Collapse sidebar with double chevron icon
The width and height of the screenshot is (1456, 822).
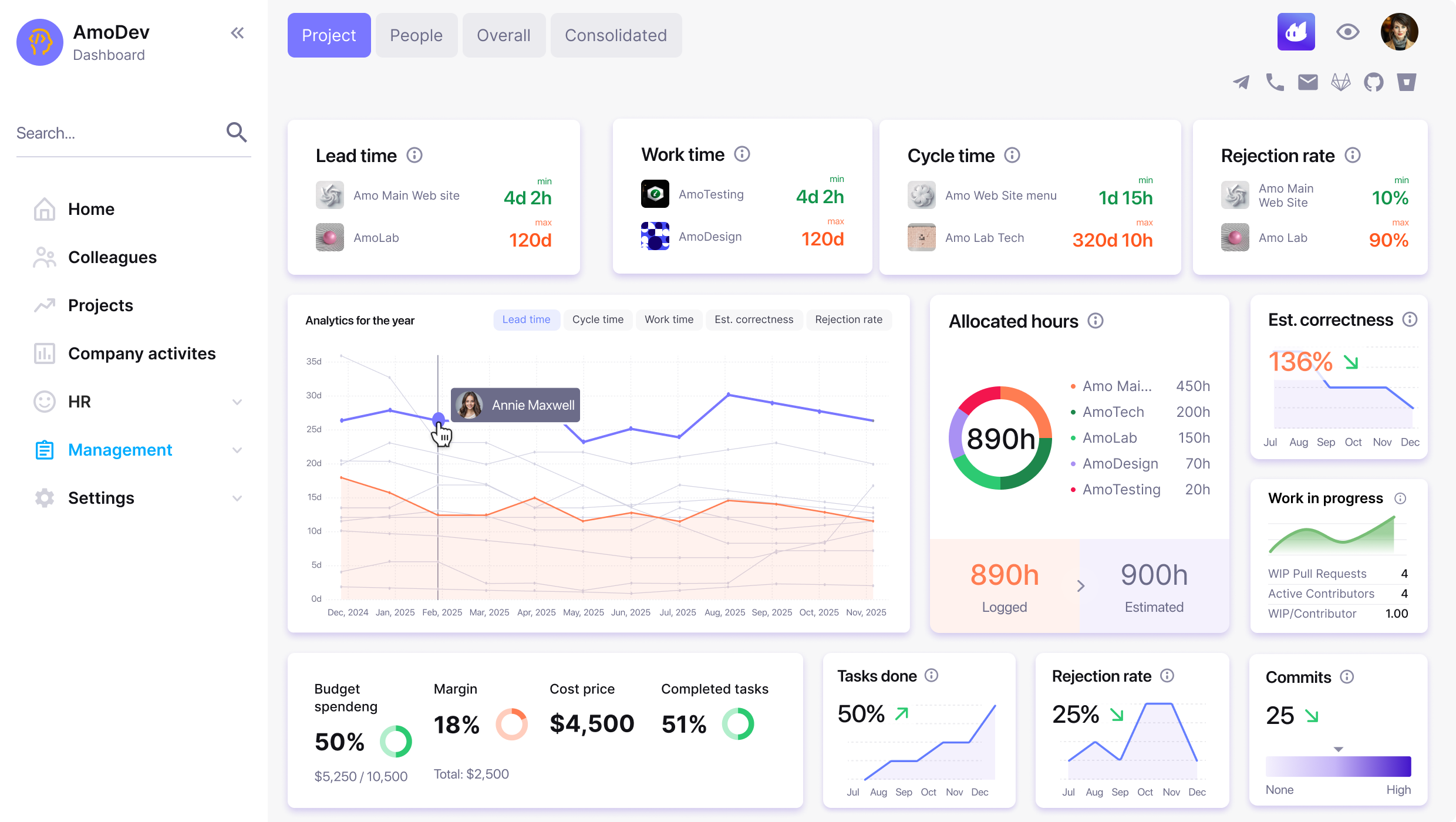pyautogui.click(x=237, y=33)
